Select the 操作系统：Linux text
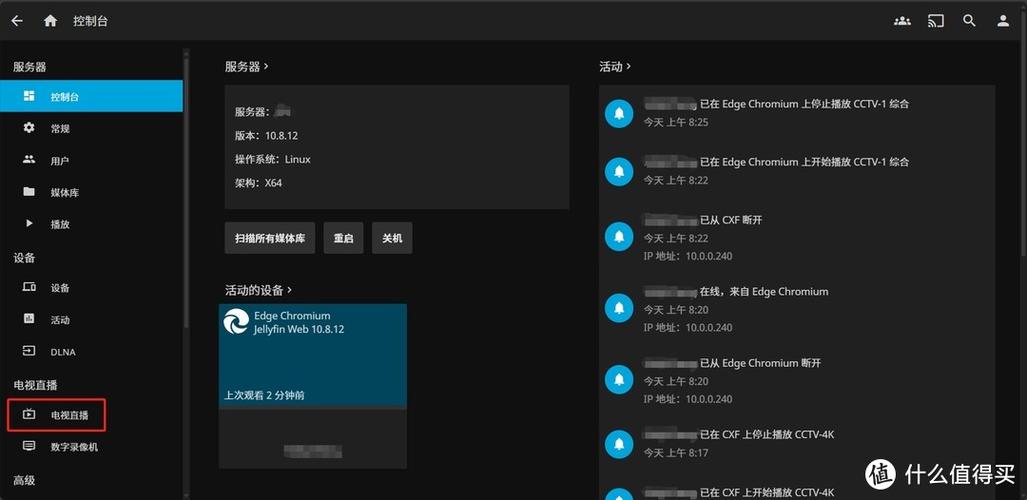The width and height of the screenshot is (1027, 500). pos(272,159)
